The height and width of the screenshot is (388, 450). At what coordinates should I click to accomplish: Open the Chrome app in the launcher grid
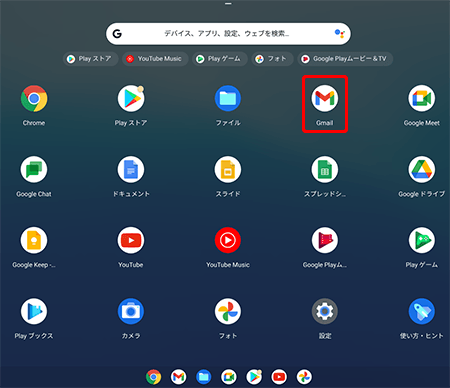pos(34,99)
